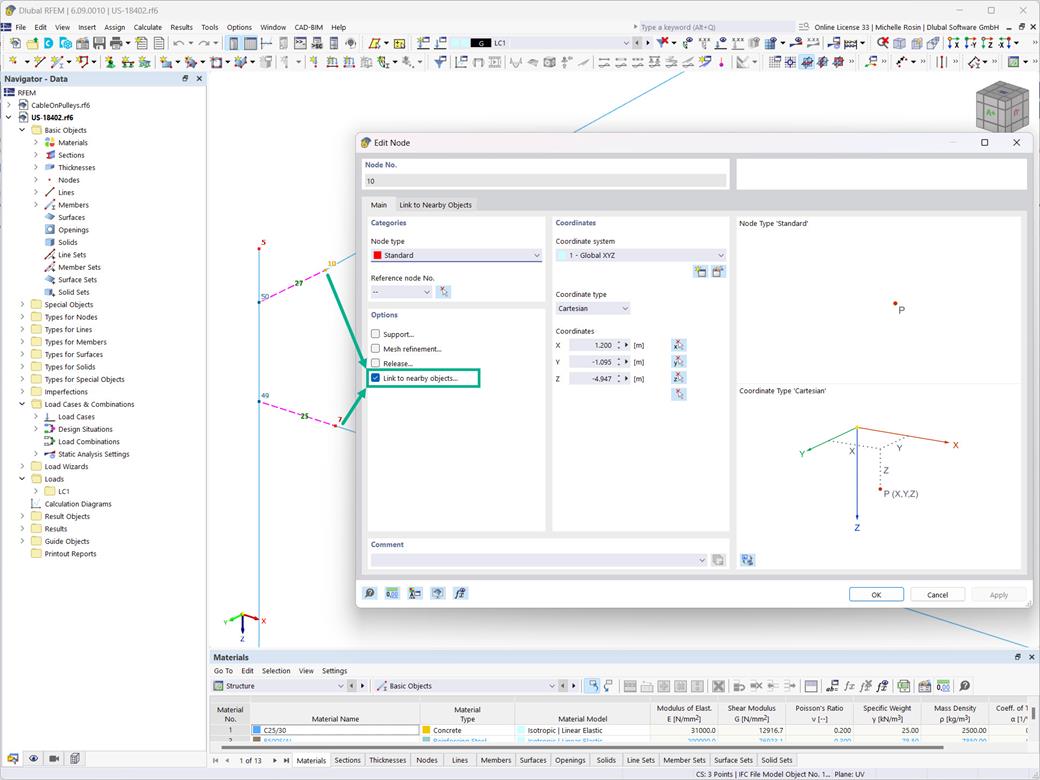This screenshot has width=1040, height=780.
Task: Enable the Support option checkbox
Action: tap(375, 334)
